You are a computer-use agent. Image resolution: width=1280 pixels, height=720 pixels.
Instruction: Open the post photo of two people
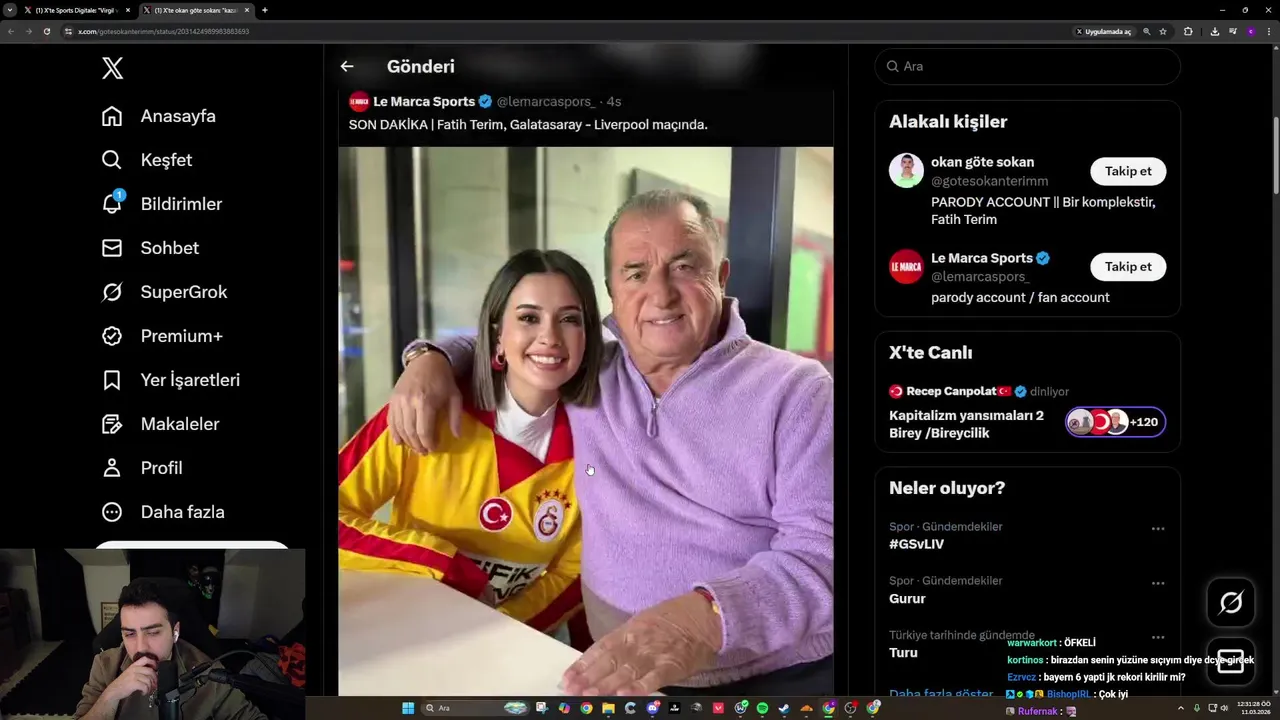(585, 420)
